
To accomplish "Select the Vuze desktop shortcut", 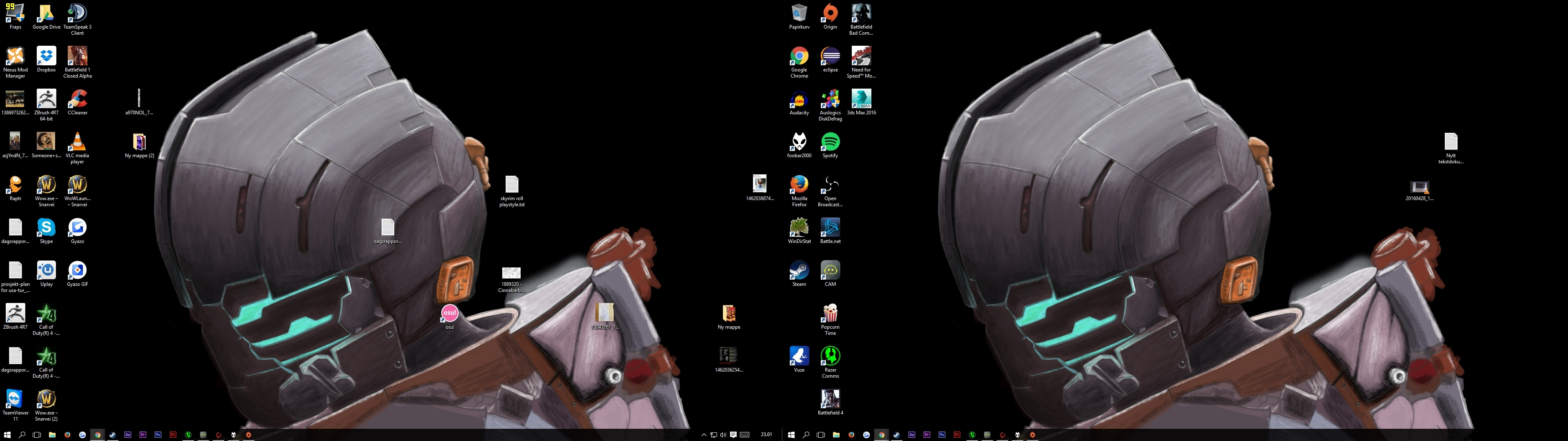I will (799, 359).
